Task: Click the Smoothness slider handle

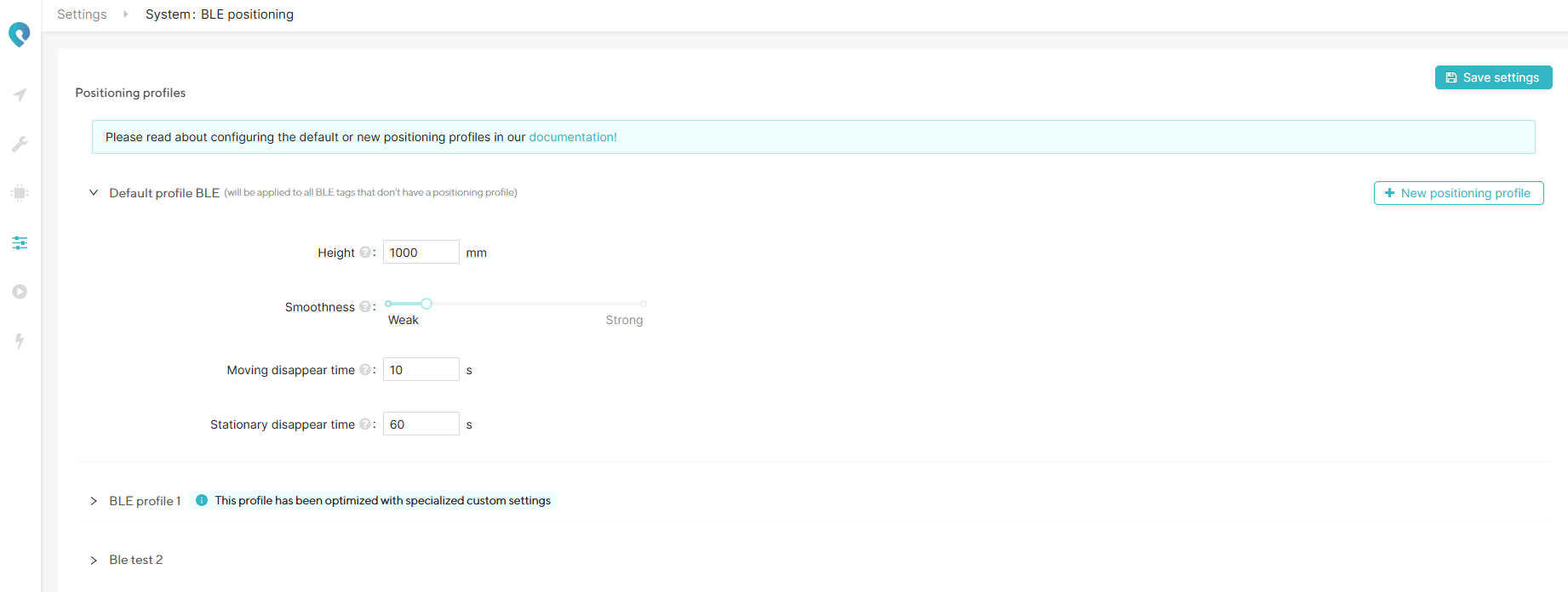Action: [426, 304]
